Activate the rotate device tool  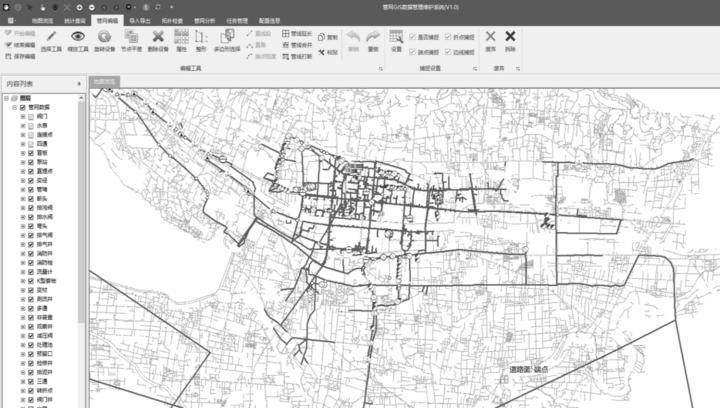(x=104, y=37)
